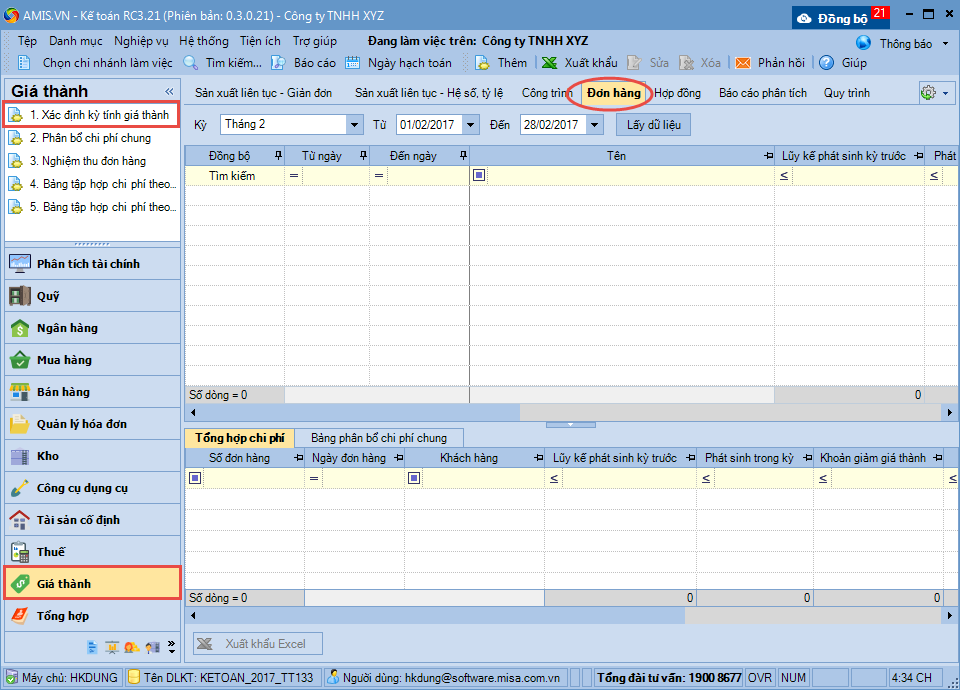Click the Báo cáo report toolbar icon
The width and height of the screenshot is (960, 690).
(279, 63)
